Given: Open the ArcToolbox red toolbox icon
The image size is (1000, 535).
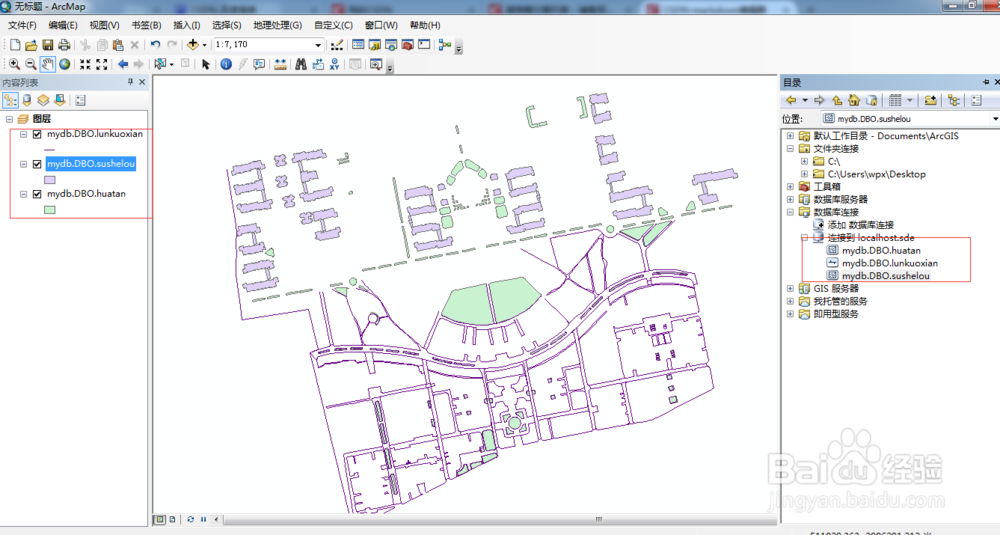Looking at the screenshot, I should tap(408, 45).
